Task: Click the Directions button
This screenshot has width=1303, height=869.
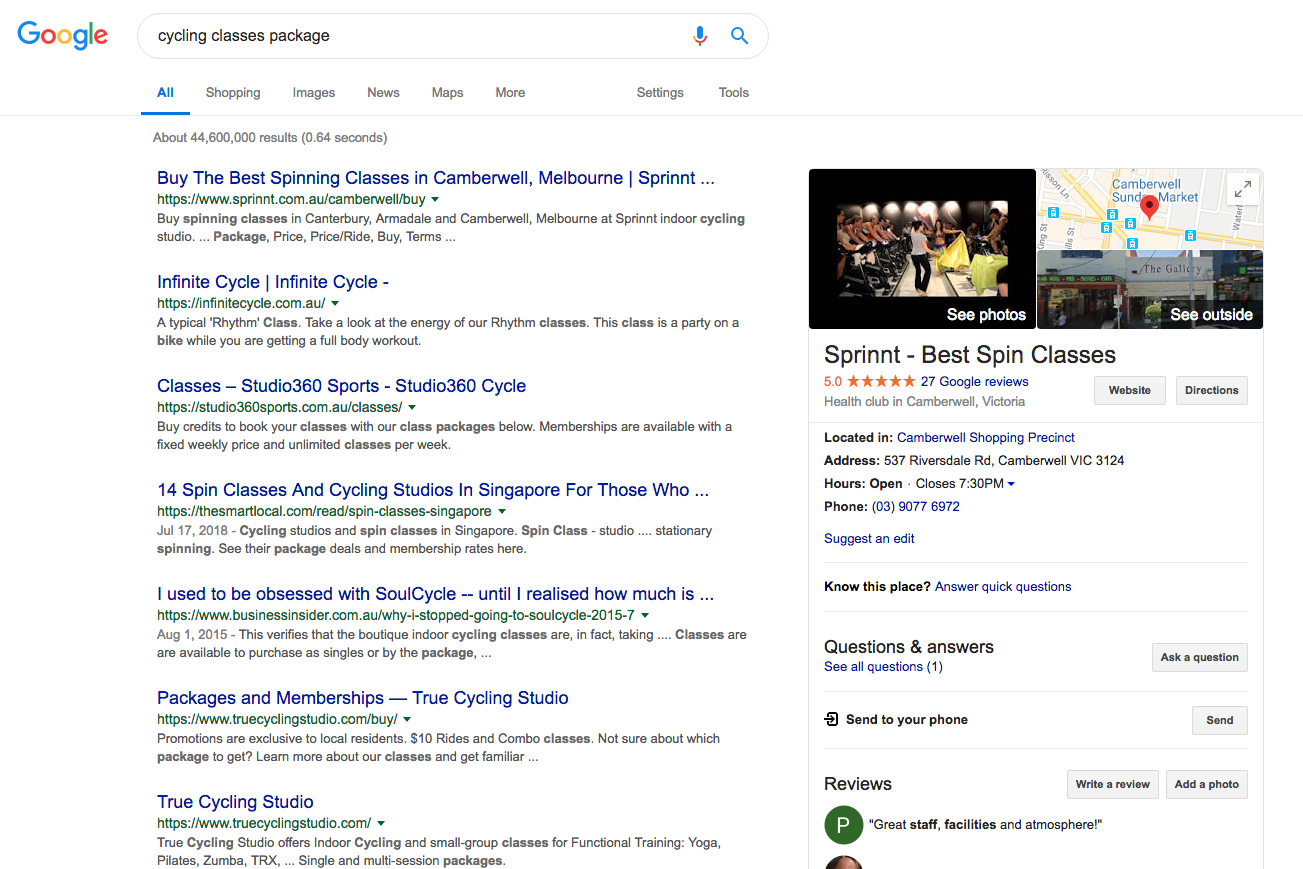Action: tap(1212, 390)
